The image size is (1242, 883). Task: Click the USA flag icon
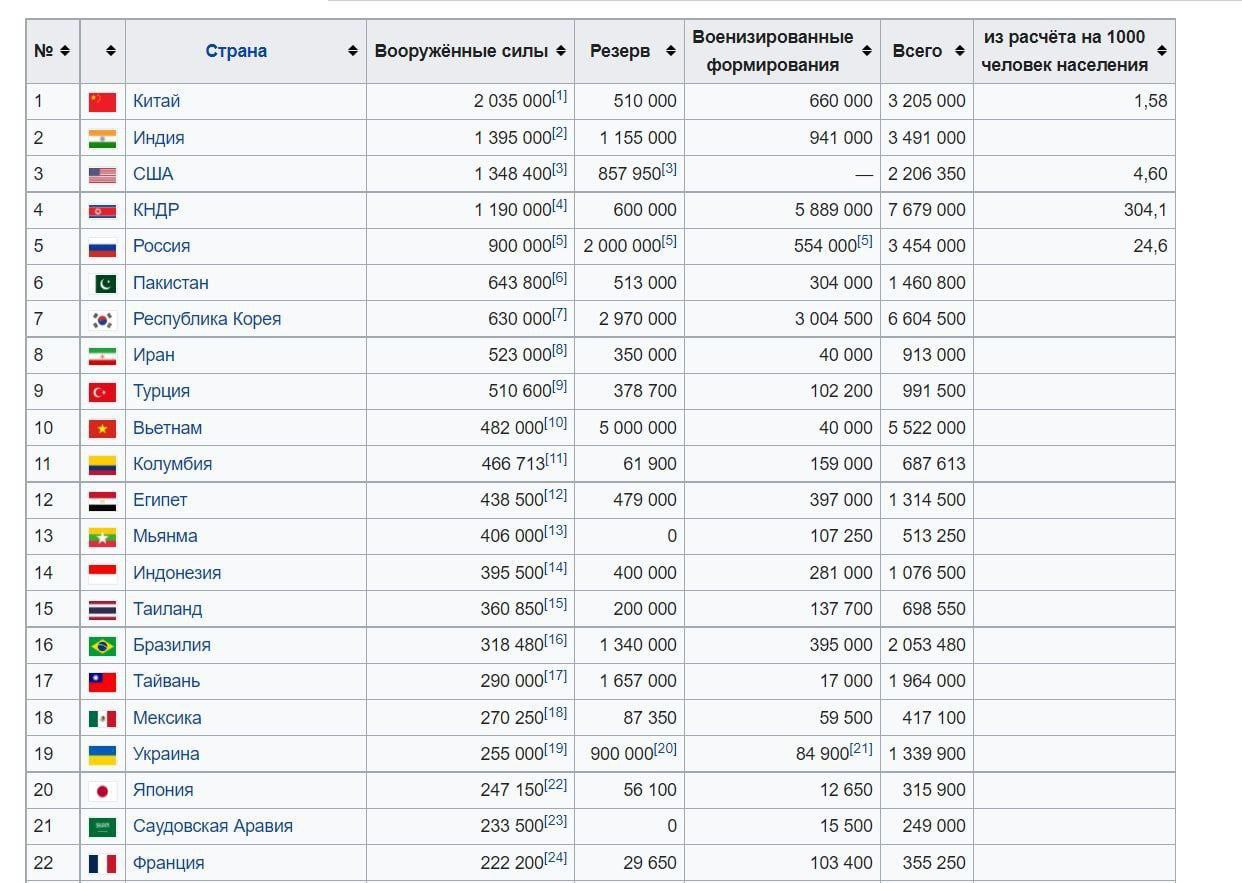tap(102, 174)
